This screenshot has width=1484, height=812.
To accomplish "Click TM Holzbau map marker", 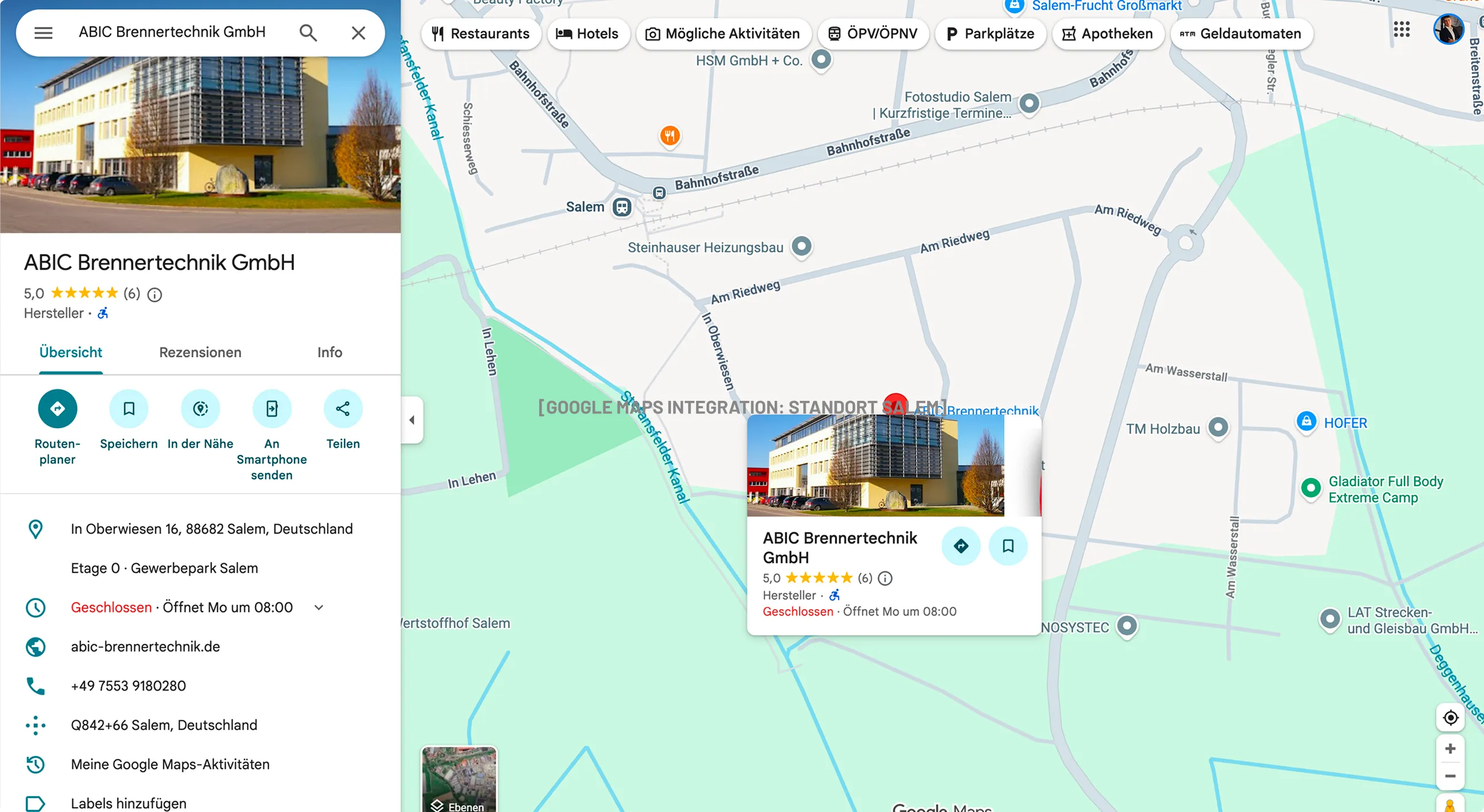I will [1217, 428].
